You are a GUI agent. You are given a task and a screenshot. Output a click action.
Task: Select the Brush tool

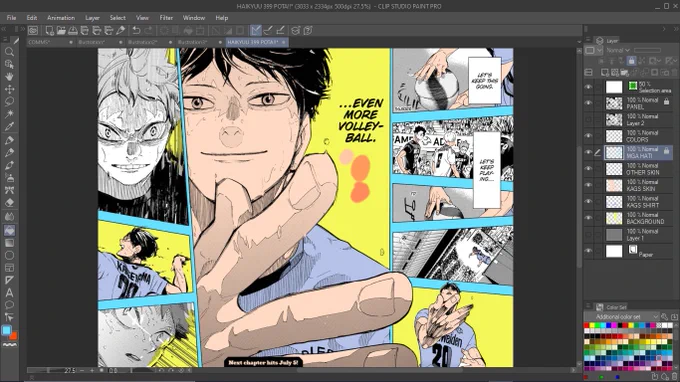point(9,165)
